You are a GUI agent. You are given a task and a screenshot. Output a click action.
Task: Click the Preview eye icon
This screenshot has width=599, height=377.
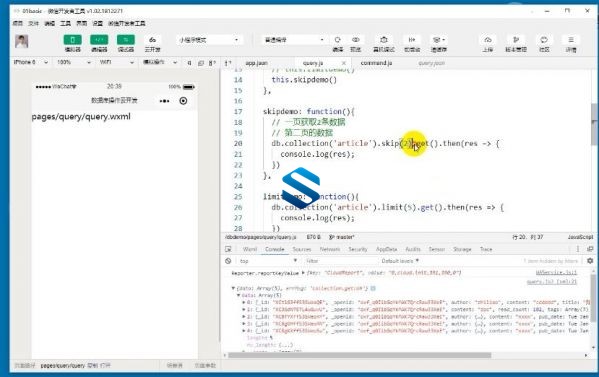(356, 40)
